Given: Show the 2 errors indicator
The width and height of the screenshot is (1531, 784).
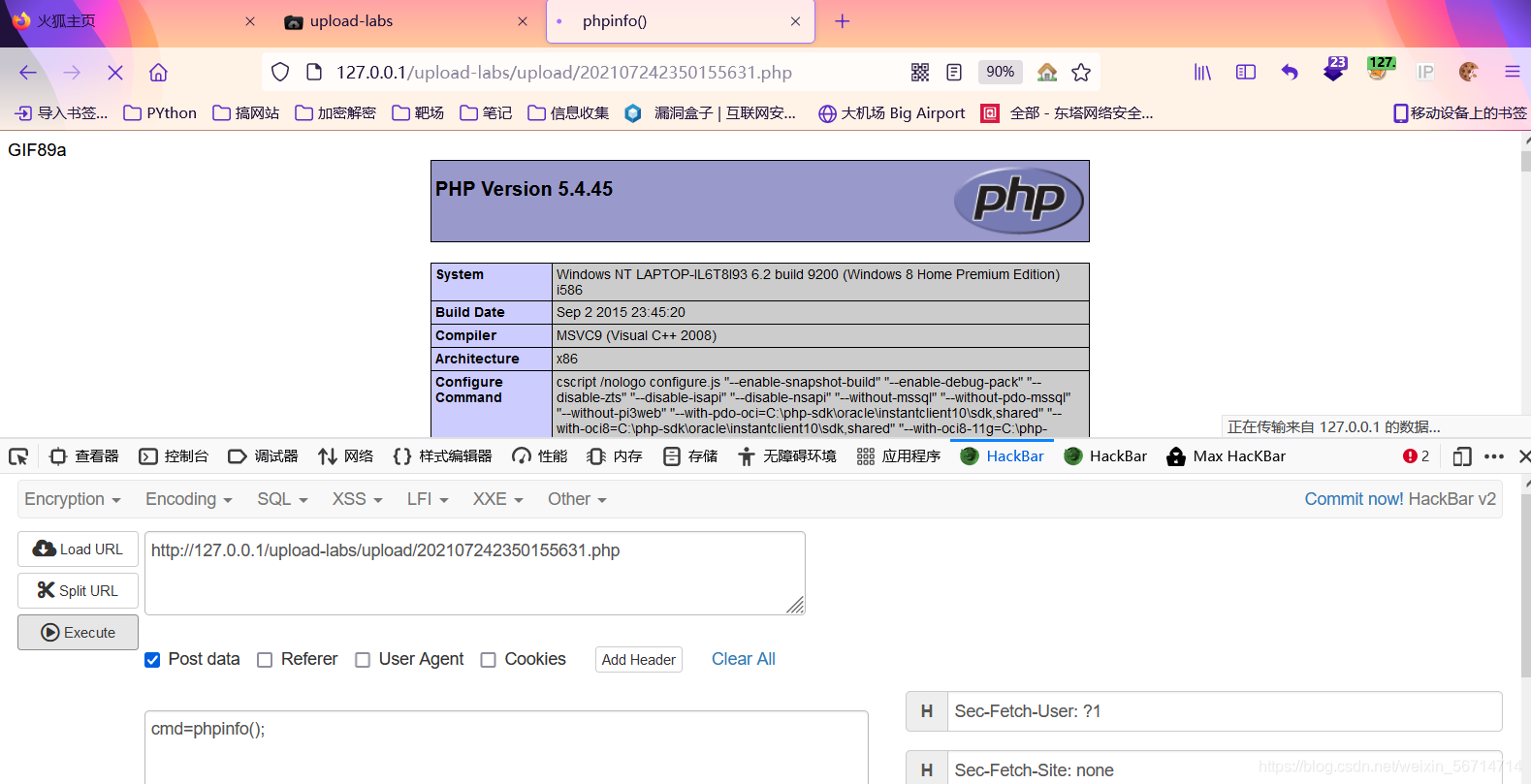Looking at the screenshot, I should 1416,456.
